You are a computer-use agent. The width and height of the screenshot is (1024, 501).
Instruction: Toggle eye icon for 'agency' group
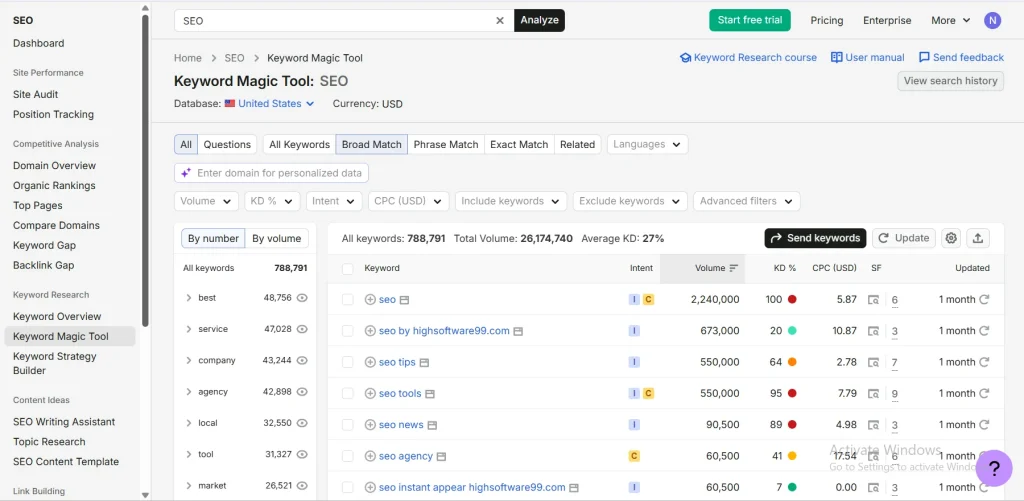(x=302, y=392)
